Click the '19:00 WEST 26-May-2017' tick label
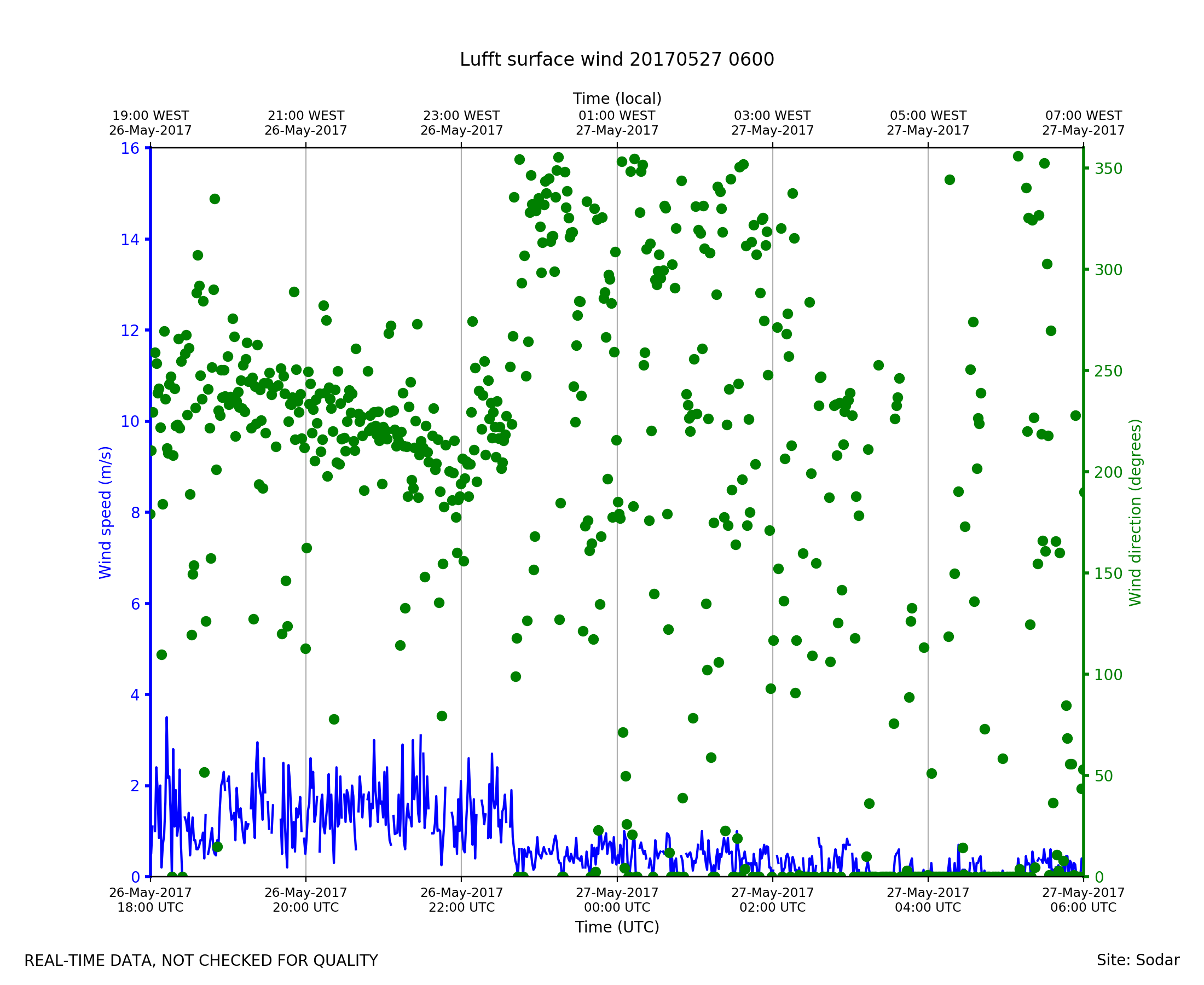This screenshot has width=1204, height=985. 150,123
